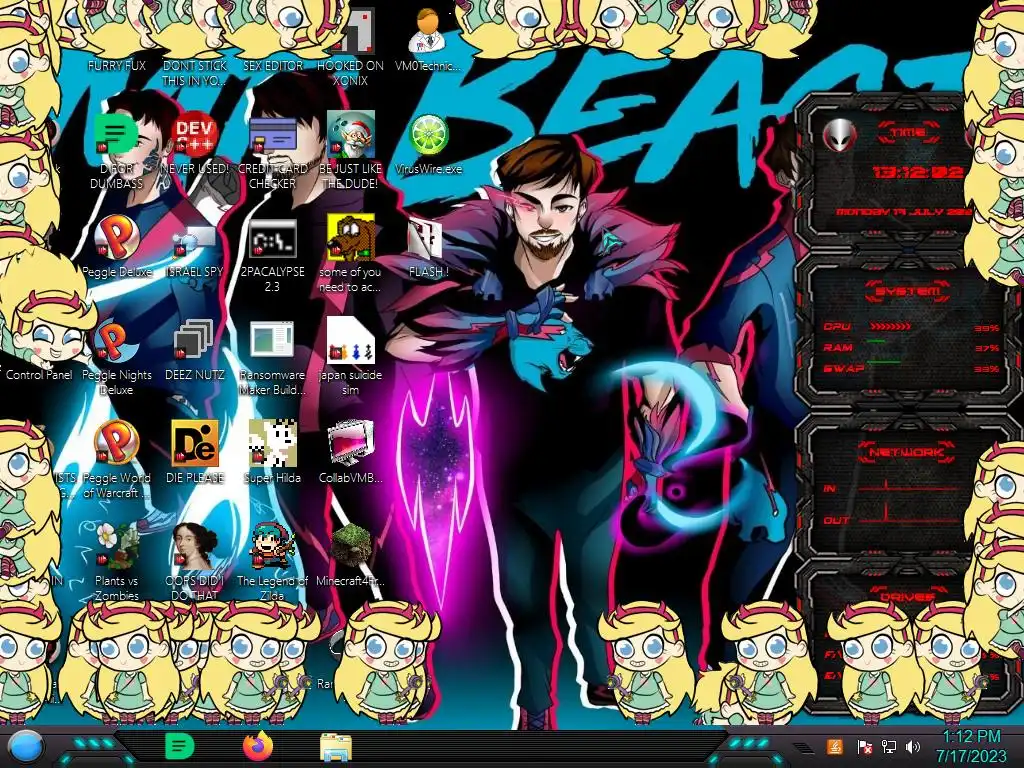
Task: Click the green pinned app on taskbar
Action: (x=179, y=746)
